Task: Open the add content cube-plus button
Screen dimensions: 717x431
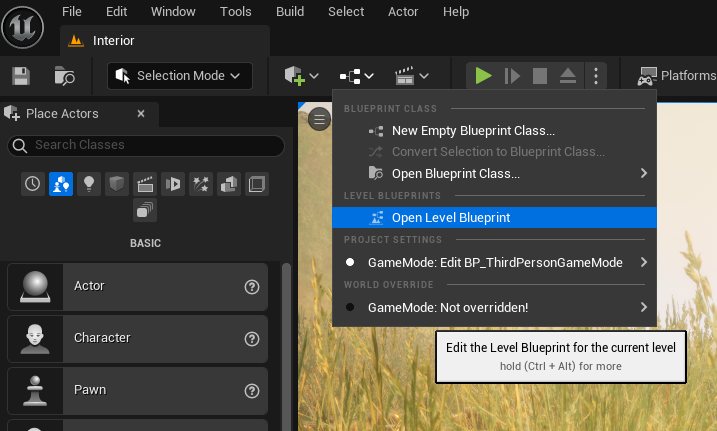Action: 294,76
